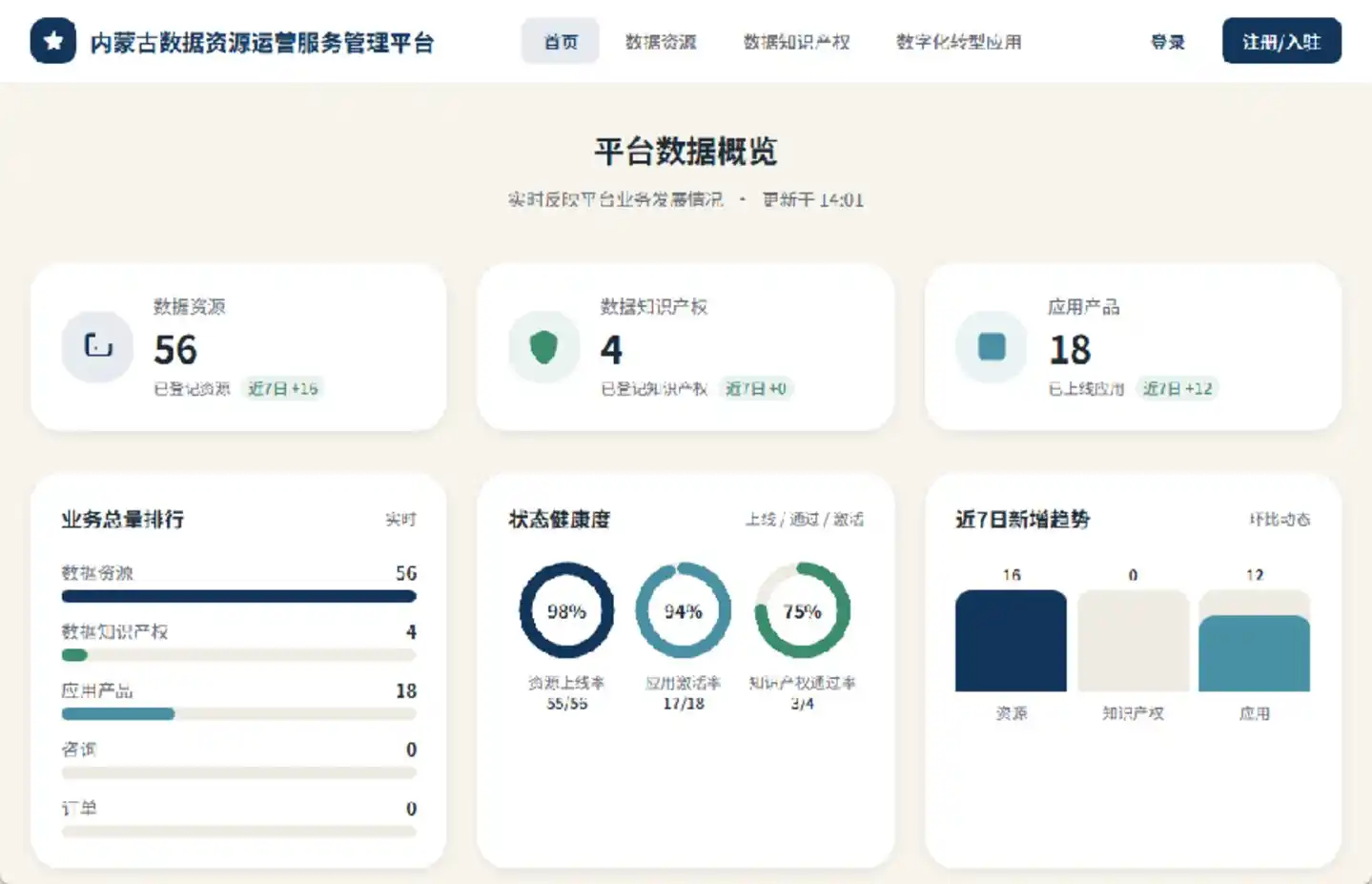The width and height of the screenshot is (1372, 884).
Task: Click the 登录 link
Action: tap(1167, 41)
